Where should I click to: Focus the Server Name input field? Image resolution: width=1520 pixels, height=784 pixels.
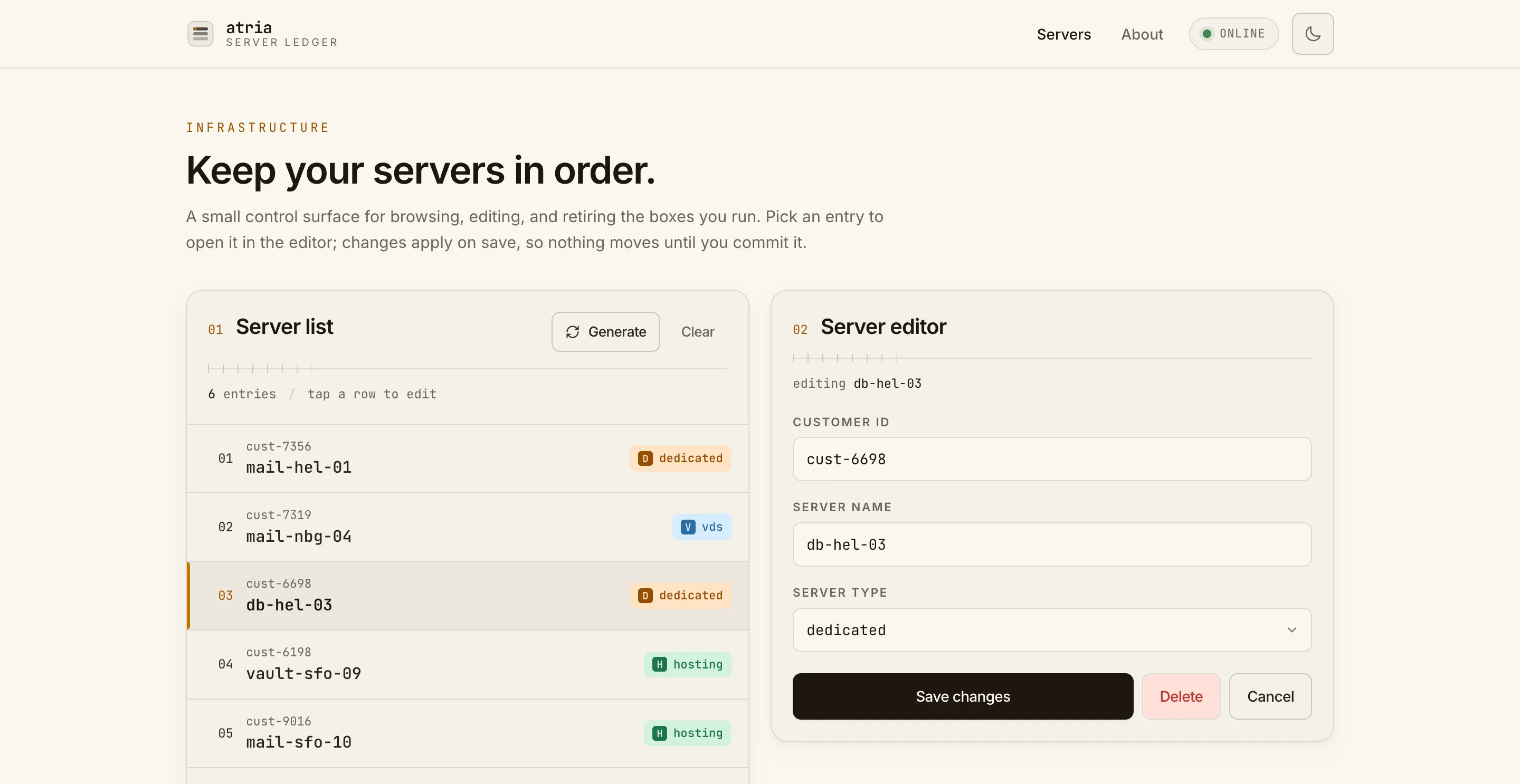(x=1051, y=544)
